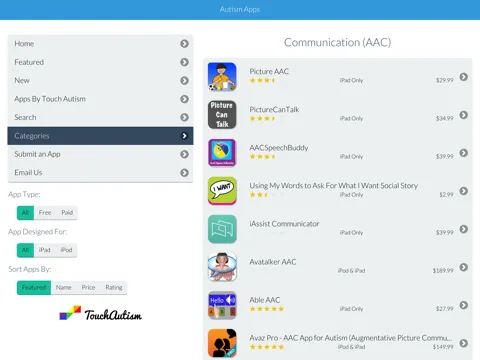Click the arrow icon beside Email Us
This screenshot has width=480, height=360.
pyautogui.click(x=184, y=173)
